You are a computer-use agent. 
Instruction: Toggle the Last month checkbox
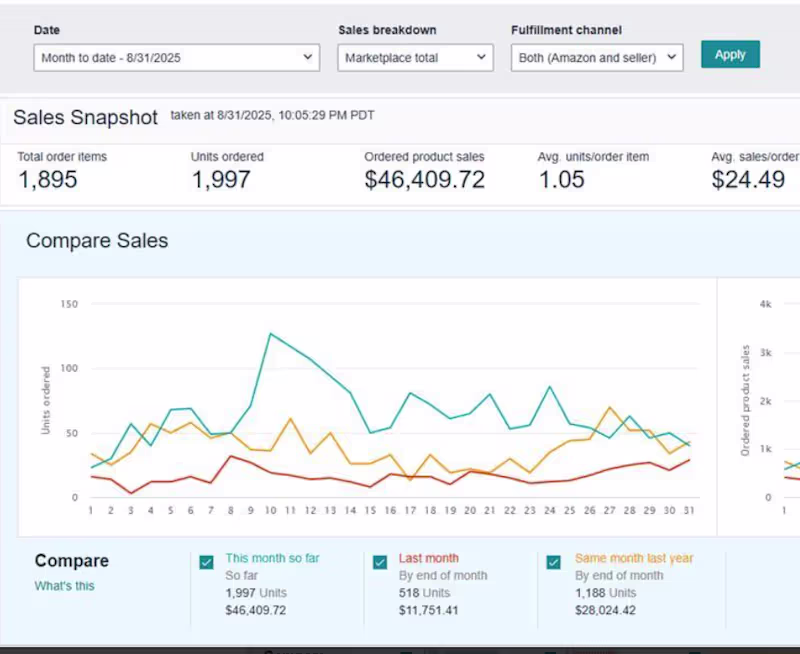click(x=380, y=562)
